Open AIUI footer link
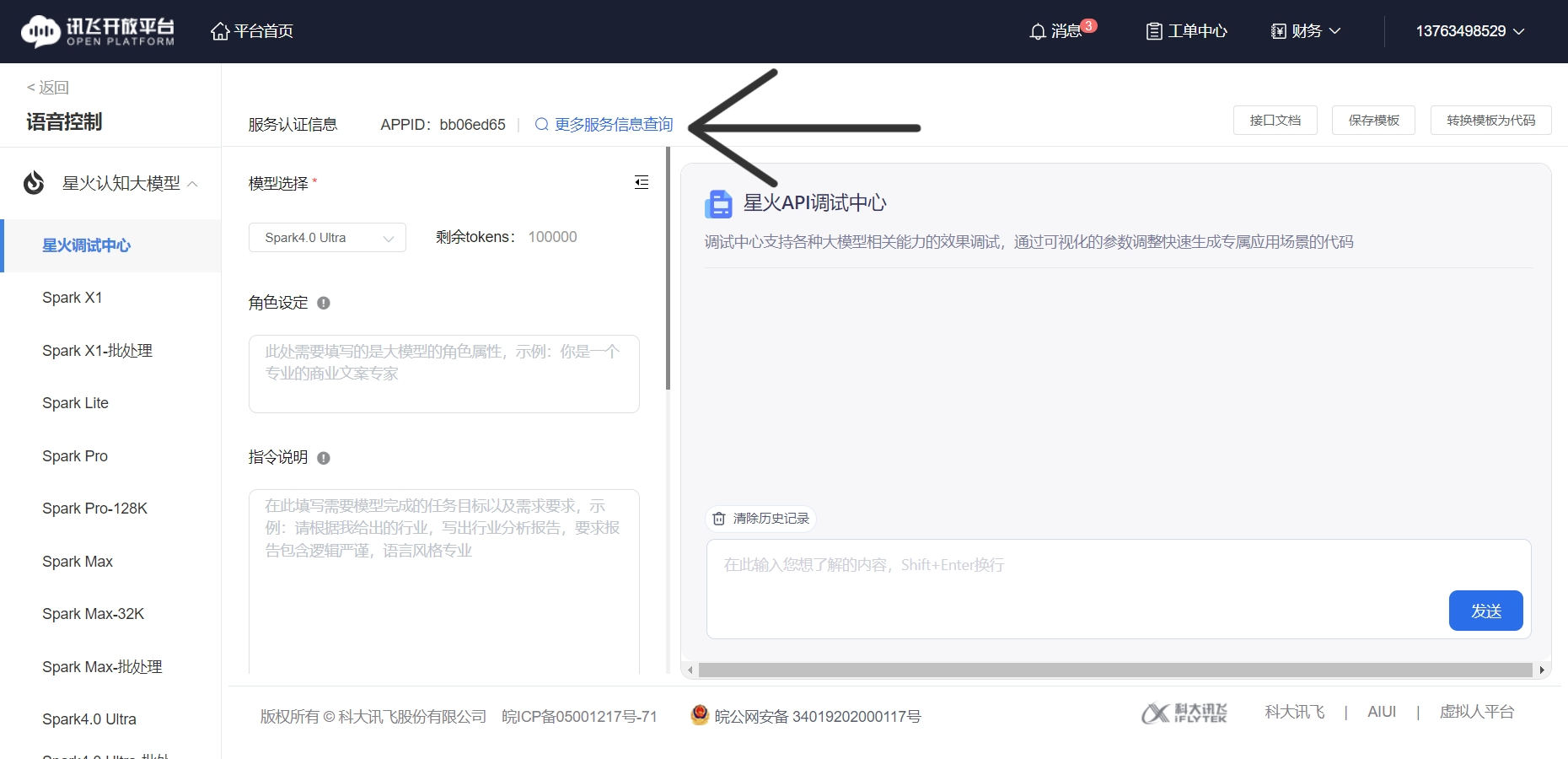This screenshot has width=1568, height=759. coord(1382,713)
